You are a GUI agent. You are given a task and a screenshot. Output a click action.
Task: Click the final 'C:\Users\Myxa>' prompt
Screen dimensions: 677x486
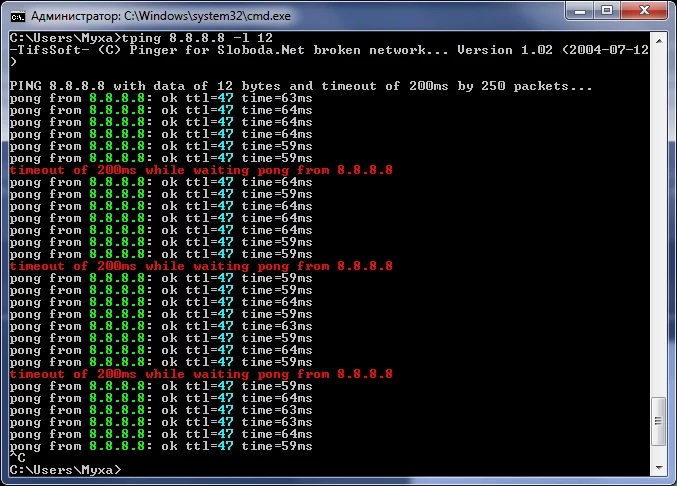(x=66, y=470)
